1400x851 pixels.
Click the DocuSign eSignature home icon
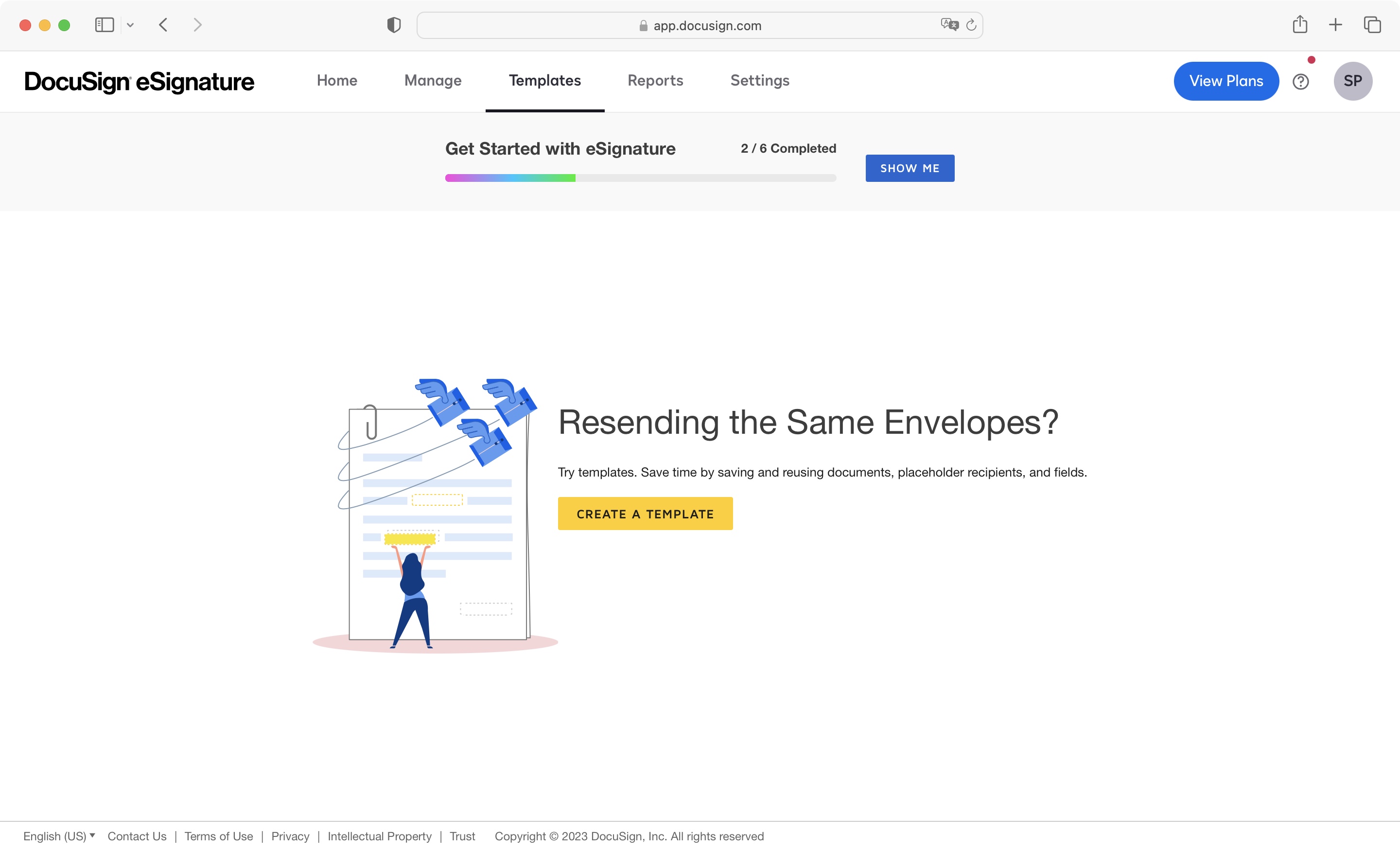139,81
